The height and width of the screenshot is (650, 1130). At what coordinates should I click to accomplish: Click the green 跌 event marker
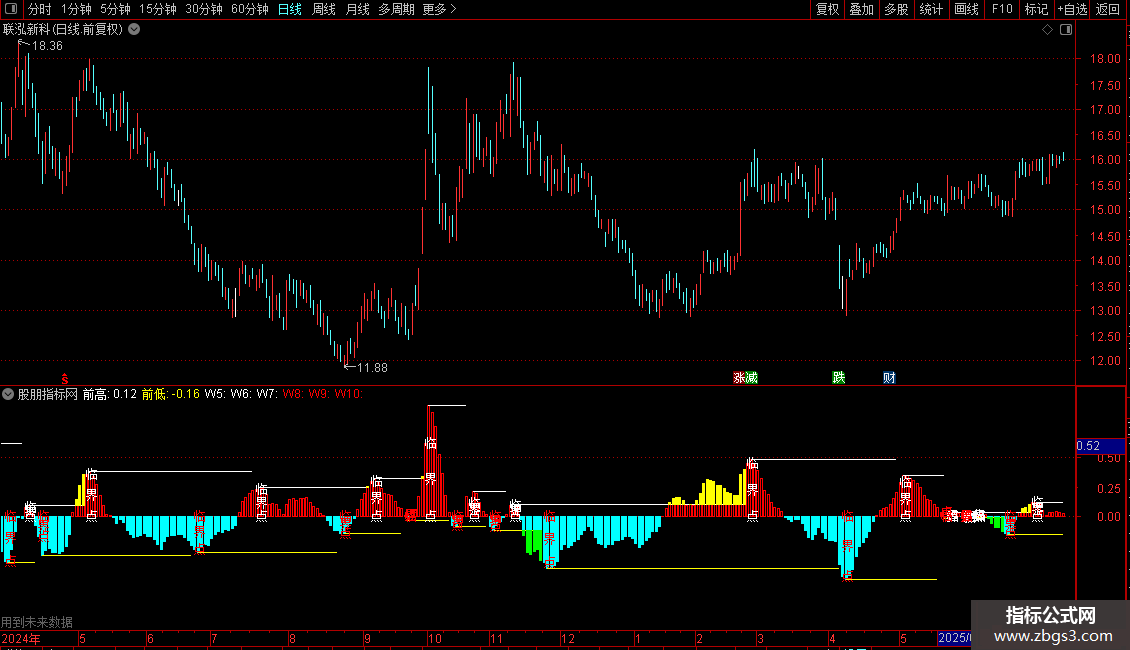point(838,378)
